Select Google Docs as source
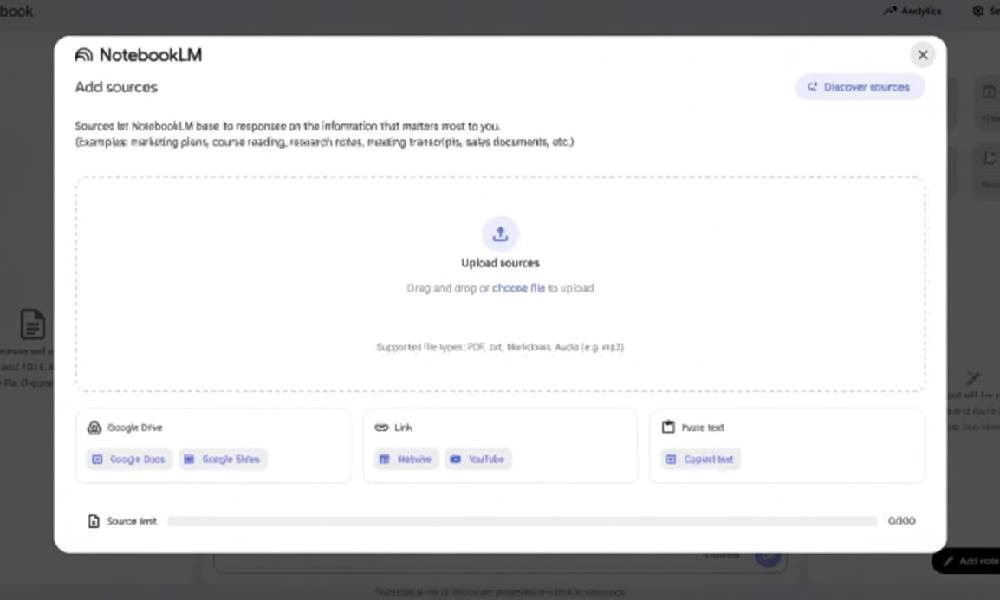 pyautogui.click(x=130, y=459)
